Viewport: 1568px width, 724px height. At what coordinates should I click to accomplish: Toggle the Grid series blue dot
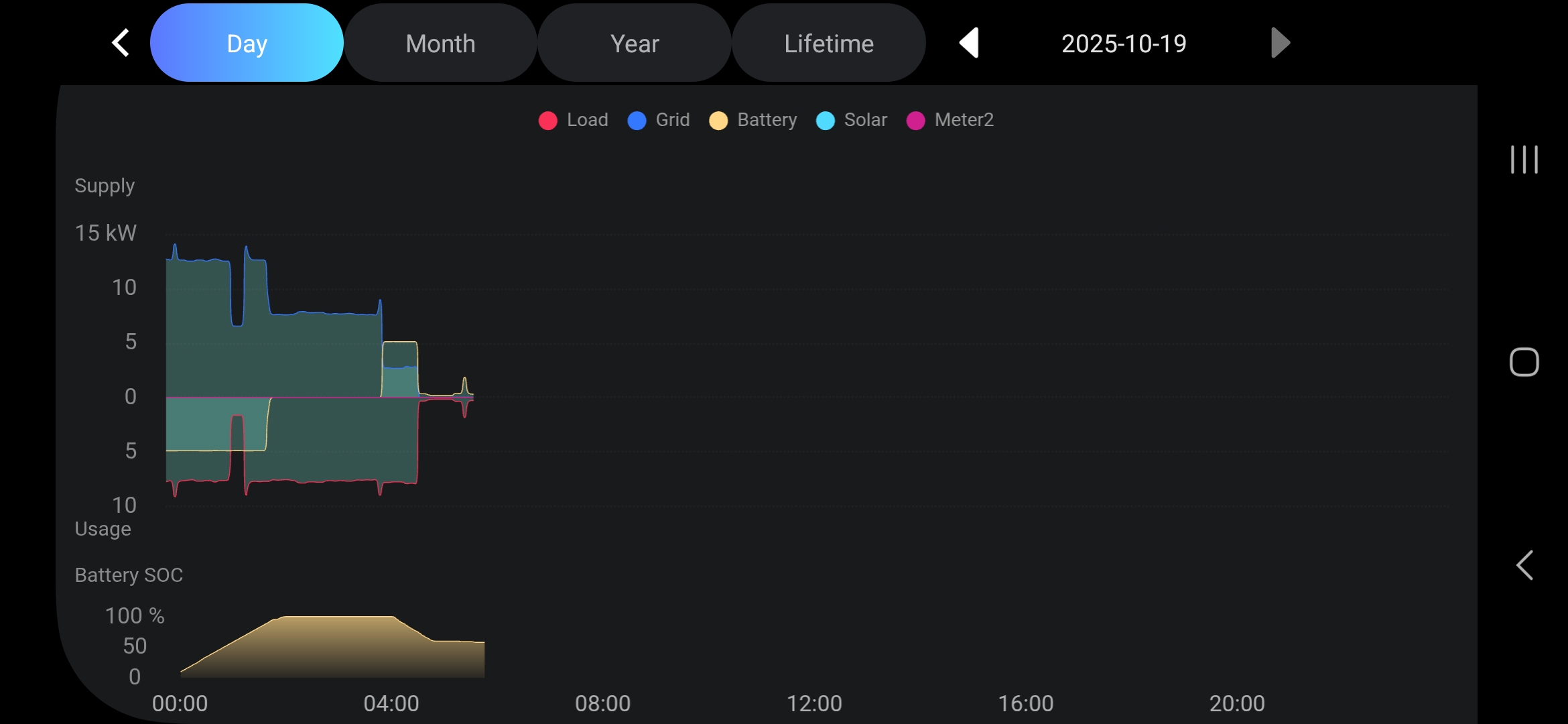[637, 121]
